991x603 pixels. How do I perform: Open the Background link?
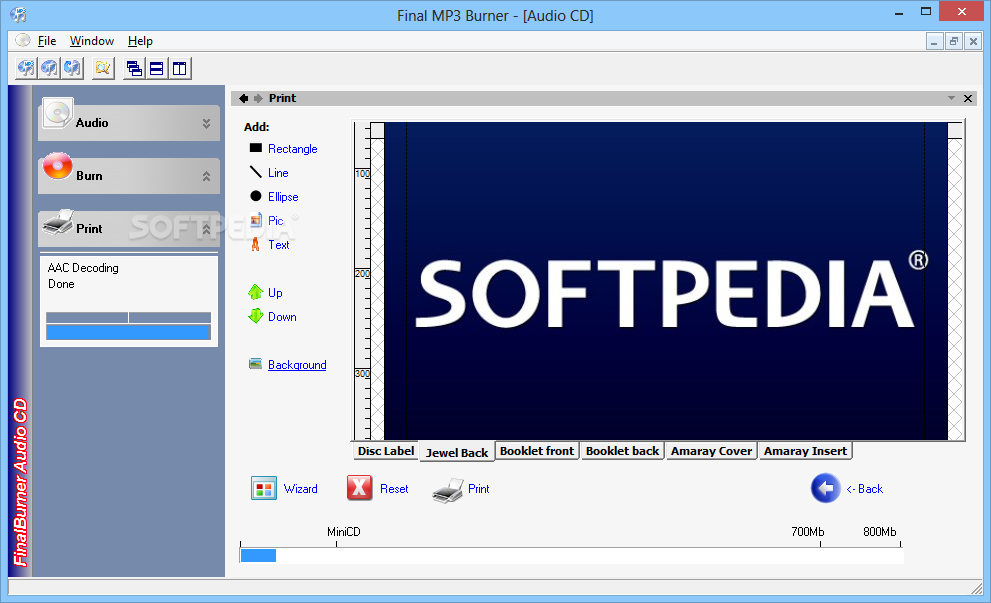click(297, 365)
